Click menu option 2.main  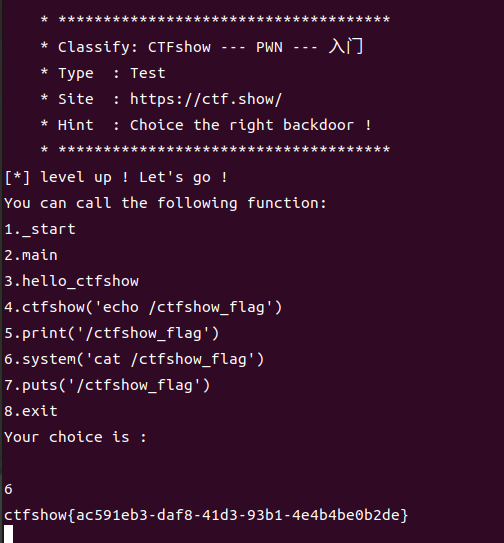31,255
